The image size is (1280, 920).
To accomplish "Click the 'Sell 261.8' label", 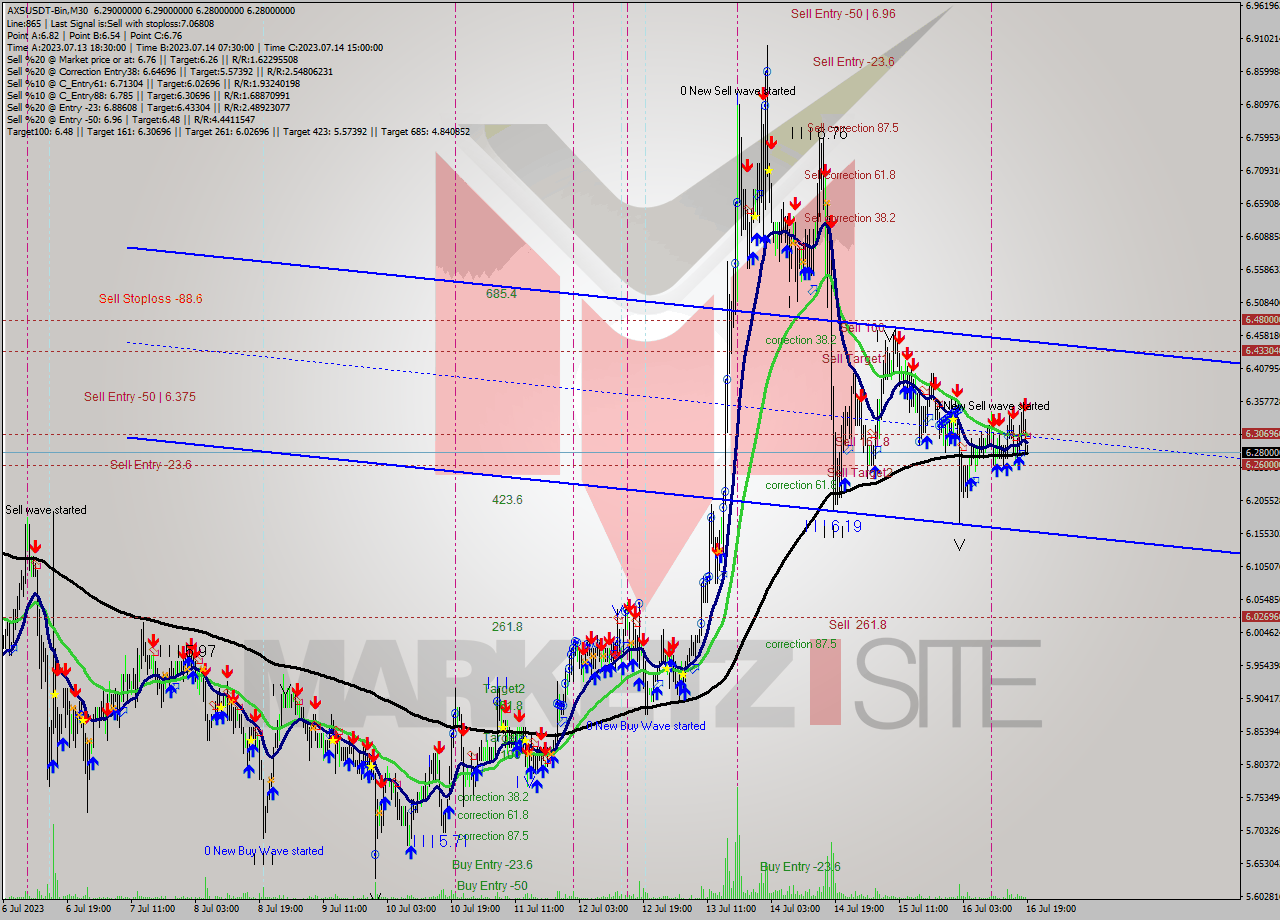I will click(857, 624).
